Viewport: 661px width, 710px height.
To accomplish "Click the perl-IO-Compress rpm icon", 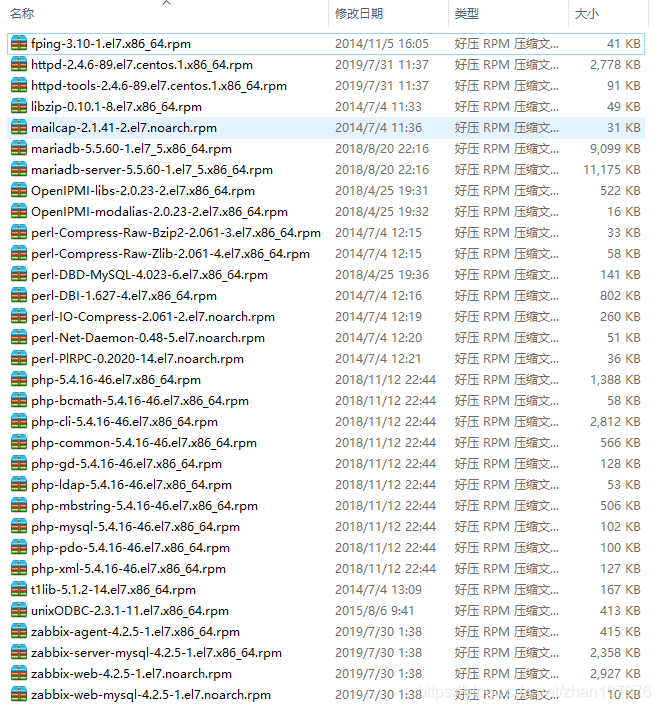I will click(19, 317).
